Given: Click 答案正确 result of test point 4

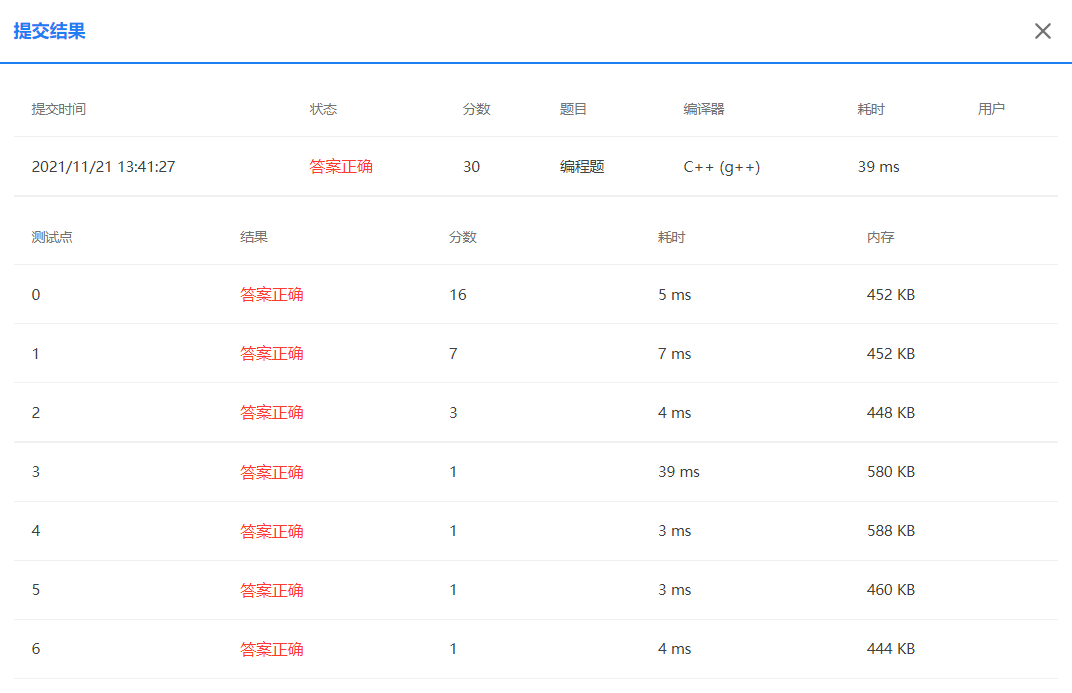Looking at the screenshot, I should (x=272, y=530).
